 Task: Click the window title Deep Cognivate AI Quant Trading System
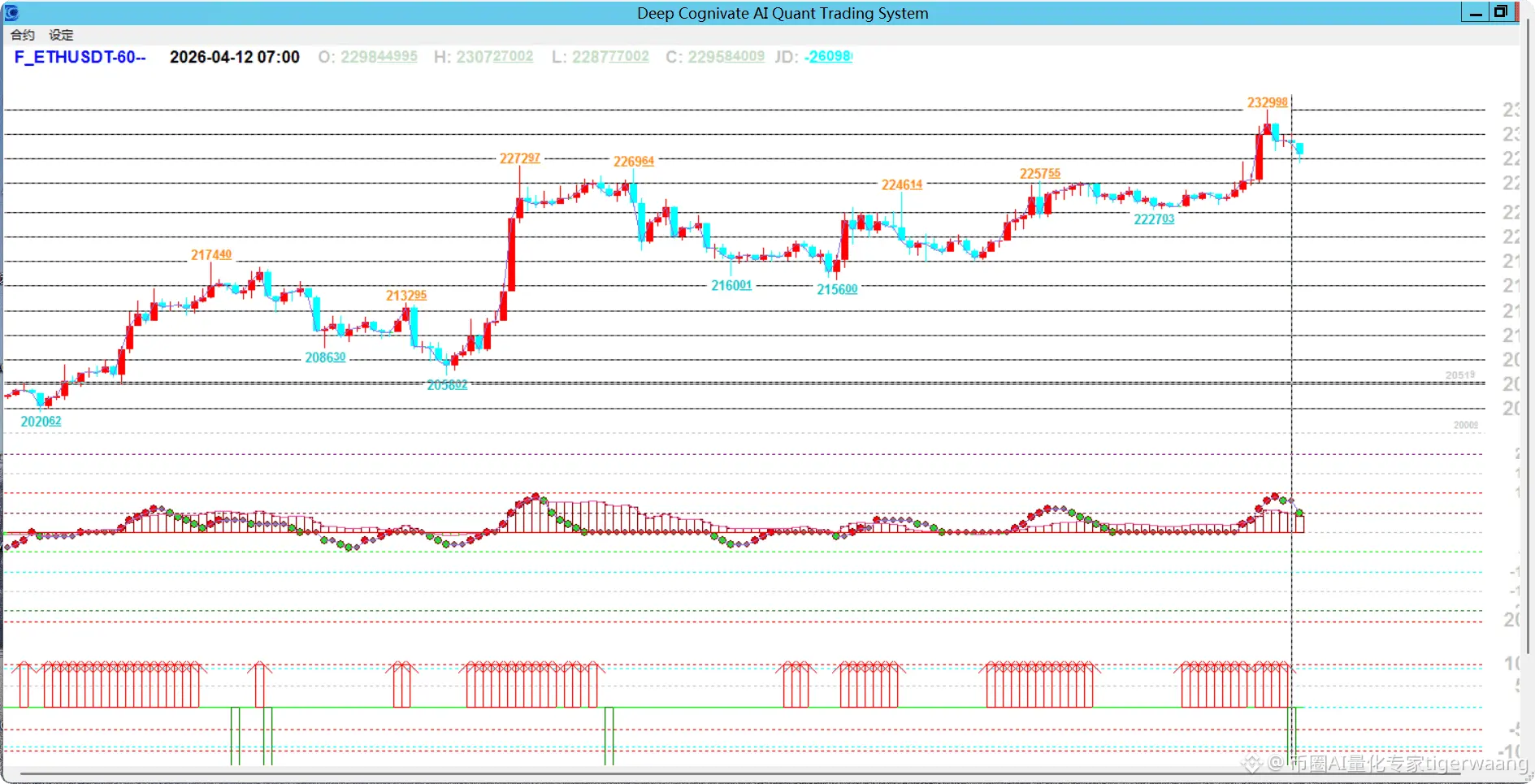pos(783,13)
